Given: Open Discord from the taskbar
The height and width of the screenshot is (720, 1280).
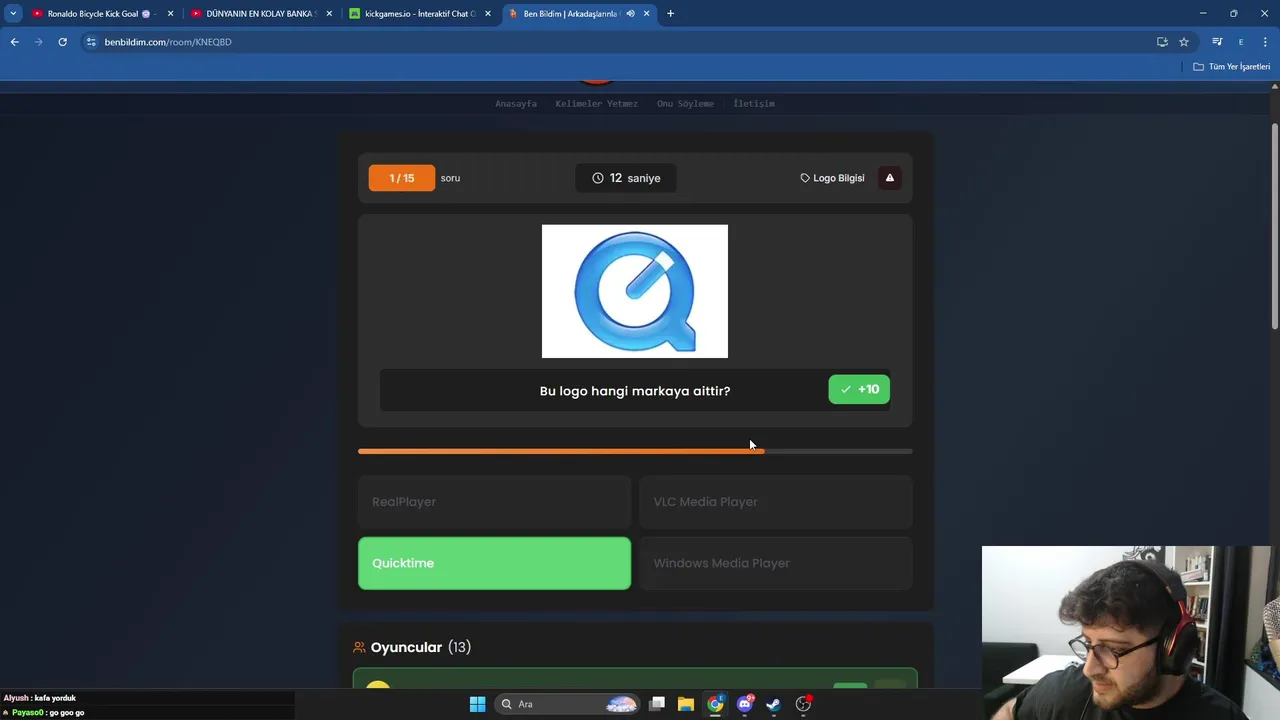Looking at the screenshot, I should point(744,704).
